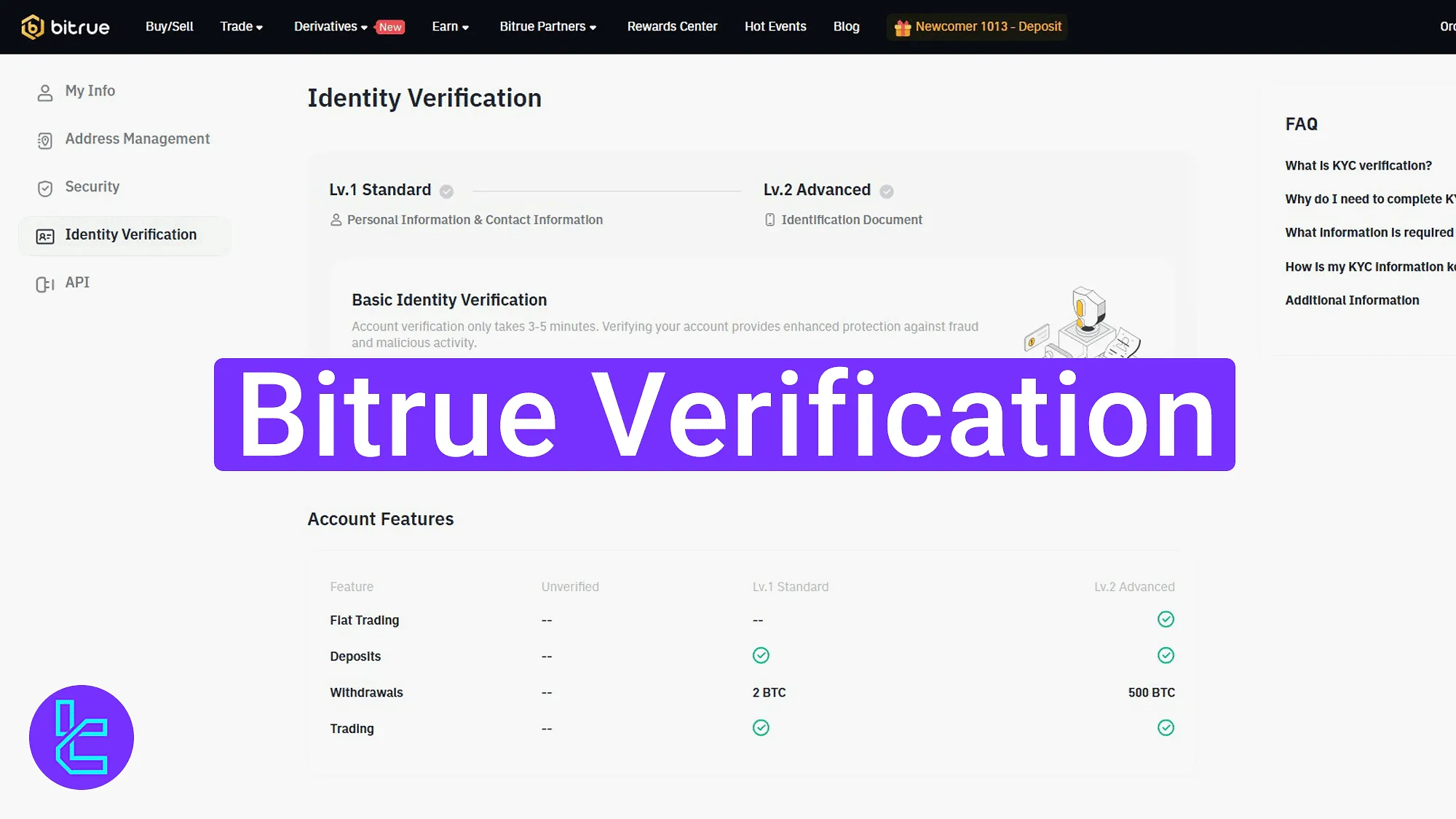Select API in sidebar

point(77,282)
